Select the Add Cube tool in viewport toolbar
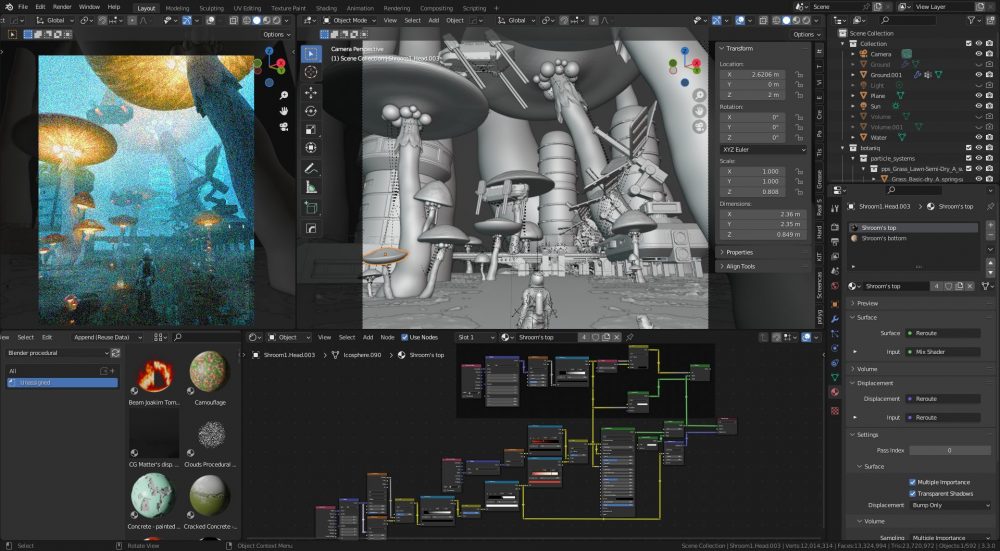Screen dimensions: 1000x551 click(x=311, y=207)
